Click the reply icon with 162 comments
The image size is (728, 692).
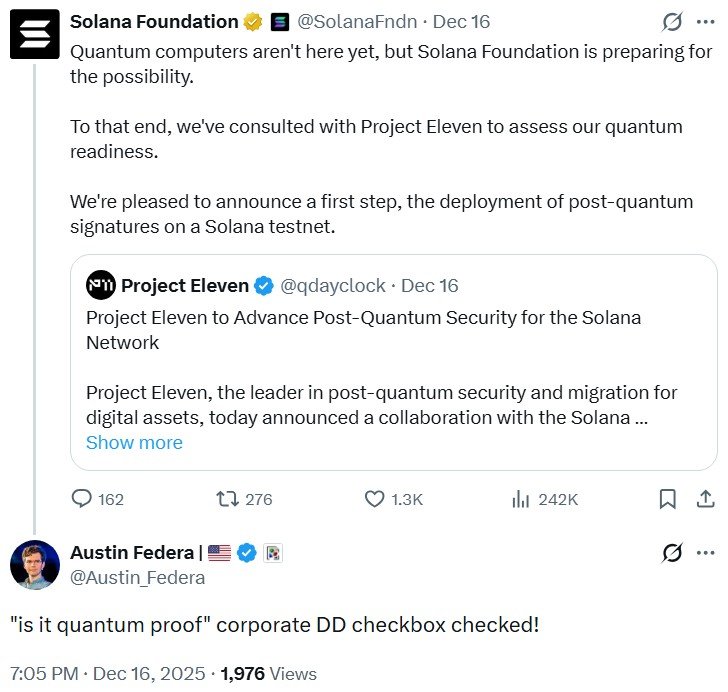click(82, 498)
